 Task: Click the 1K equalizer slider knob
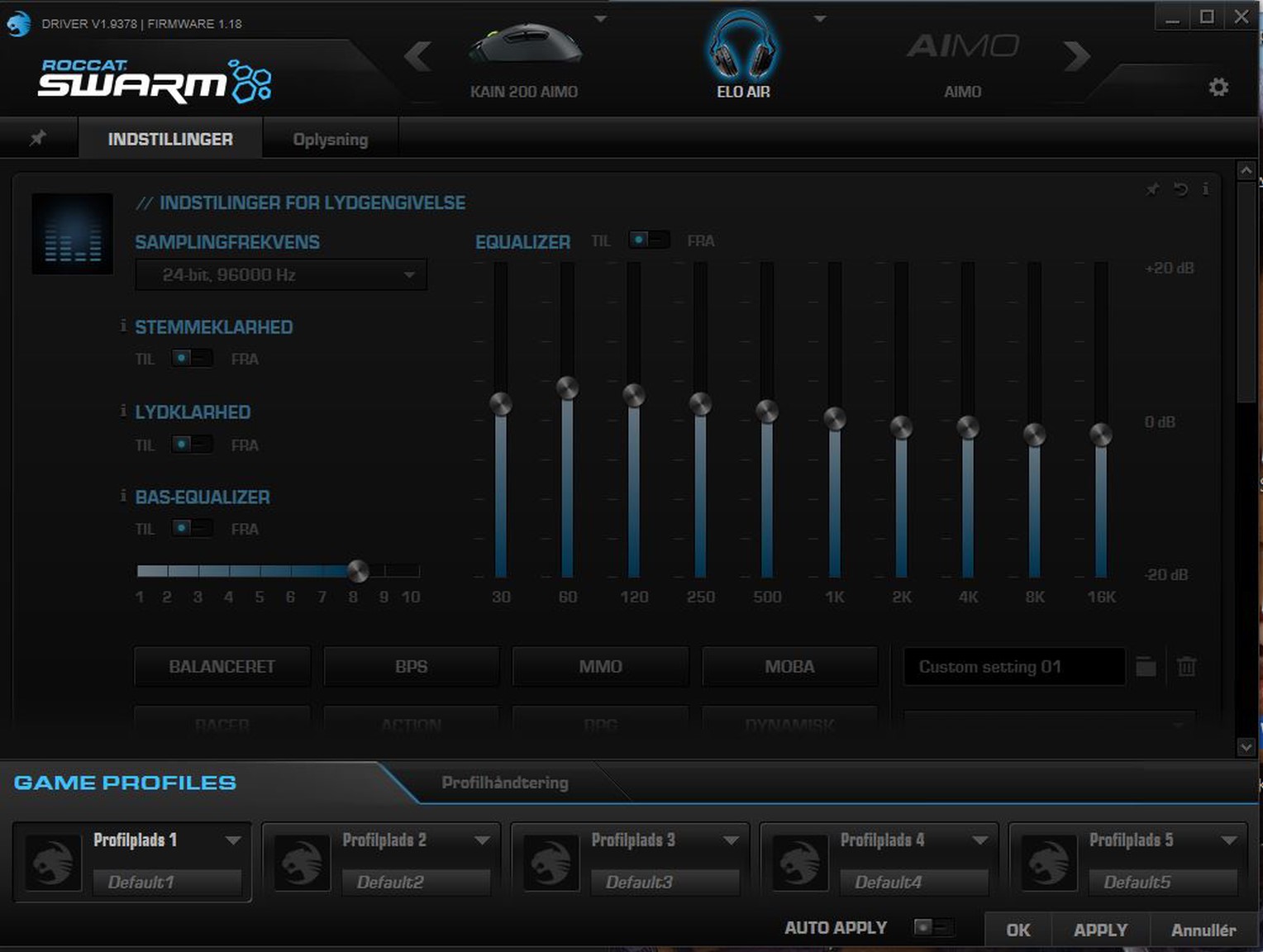[x=835, y=419]
